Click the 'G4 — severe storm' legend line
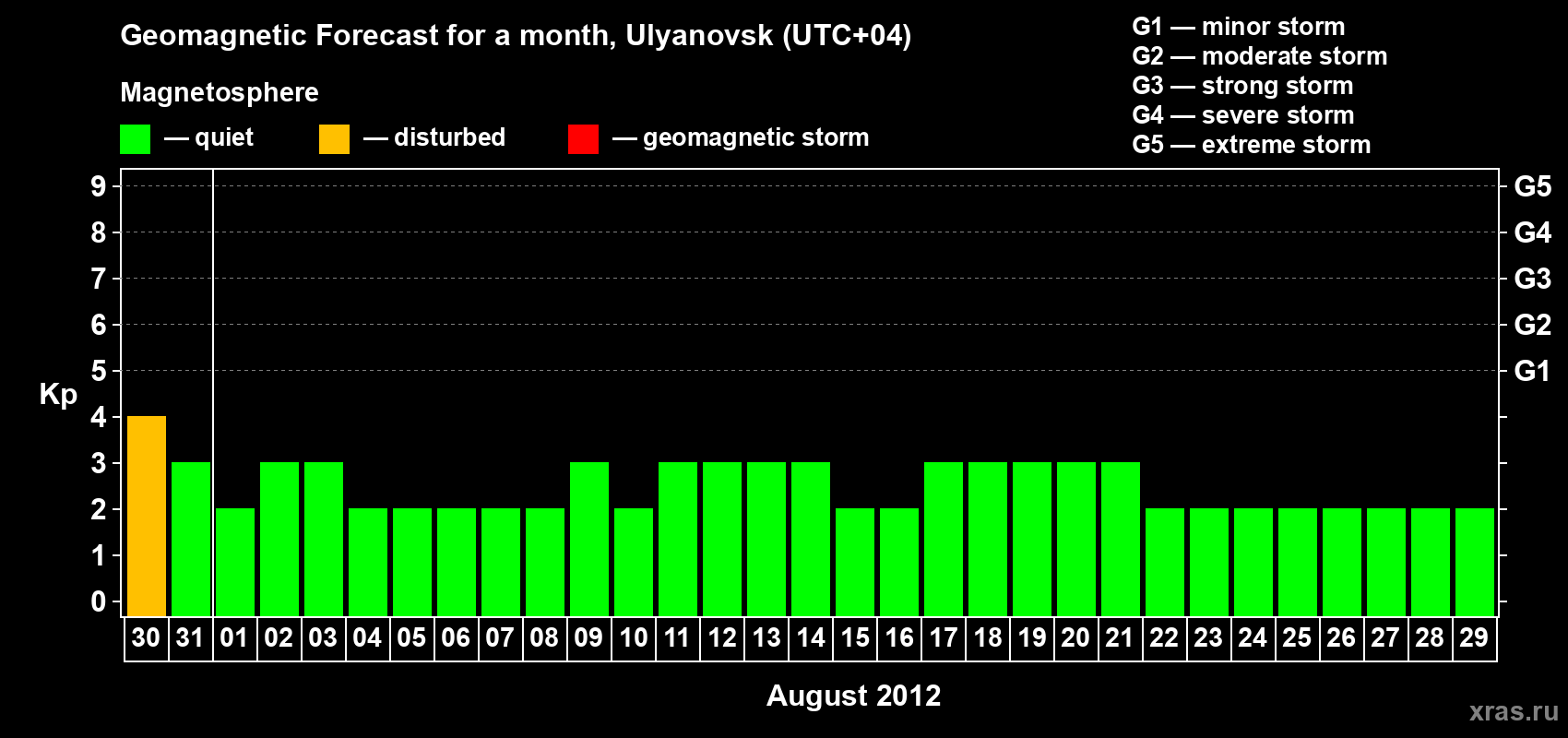This screenshot has width=1568, height=738. tap(1242, 115)
